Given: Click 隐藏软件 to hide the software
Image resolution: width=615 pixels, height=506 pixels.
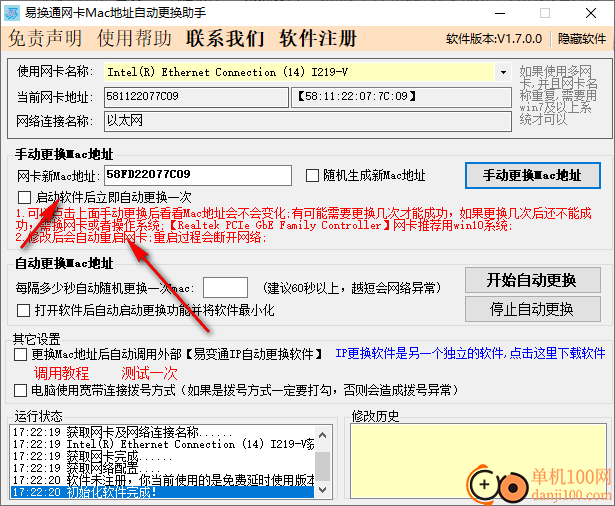Looking at the screenshot, I should click(582, 38).
